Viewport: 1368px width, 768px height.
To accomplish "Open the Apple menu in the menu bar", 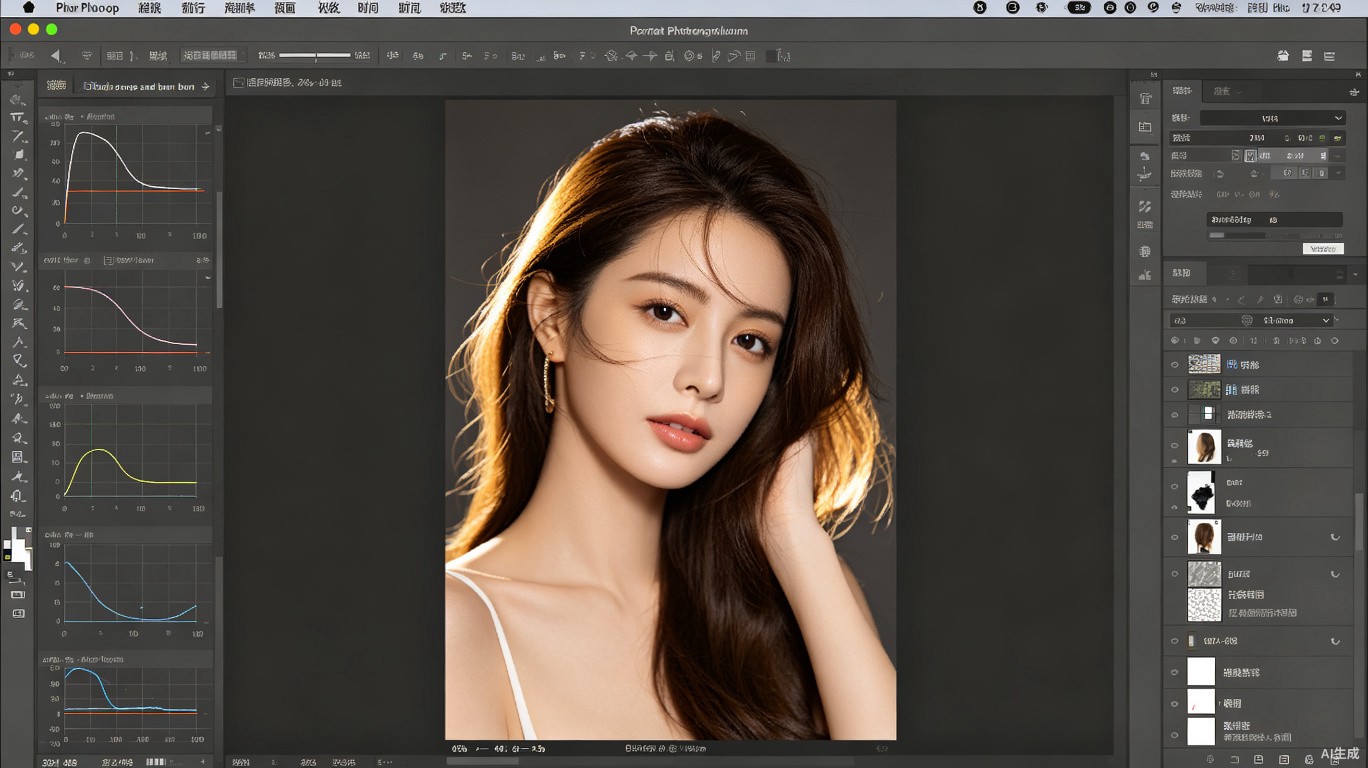I will (28, 7).
